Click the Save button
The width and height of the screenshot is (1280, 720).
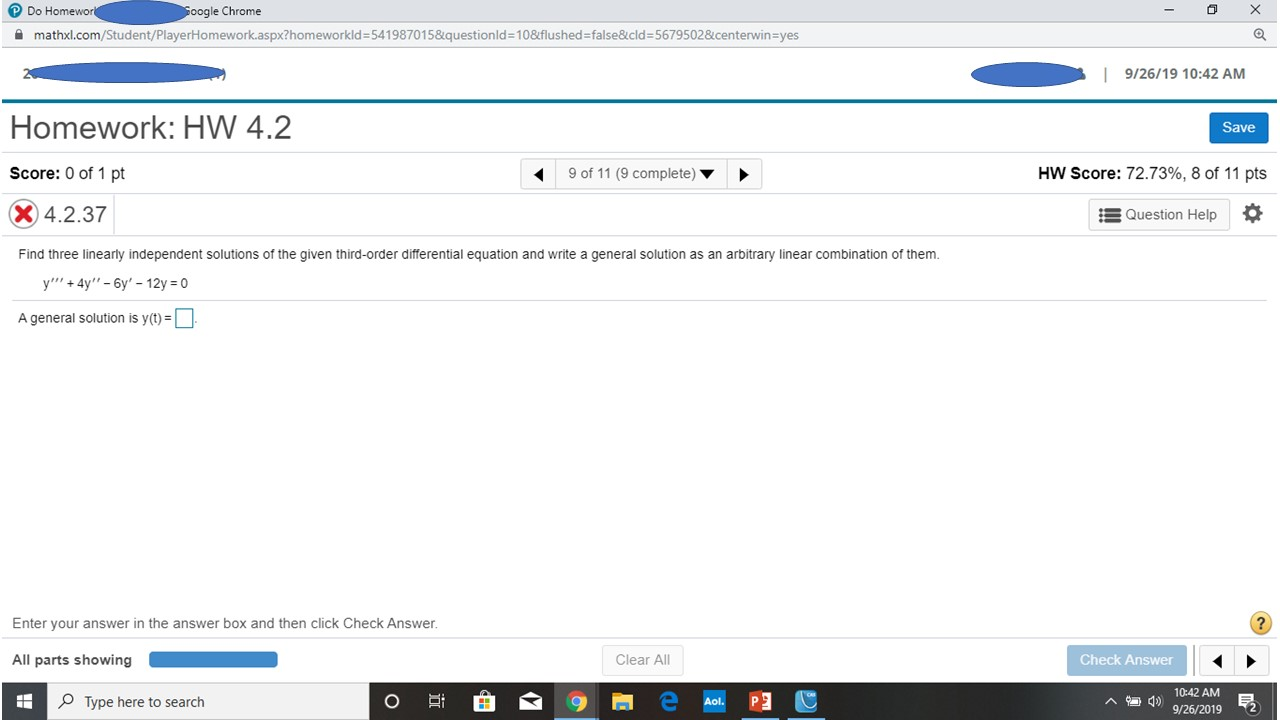[1238, 127]
